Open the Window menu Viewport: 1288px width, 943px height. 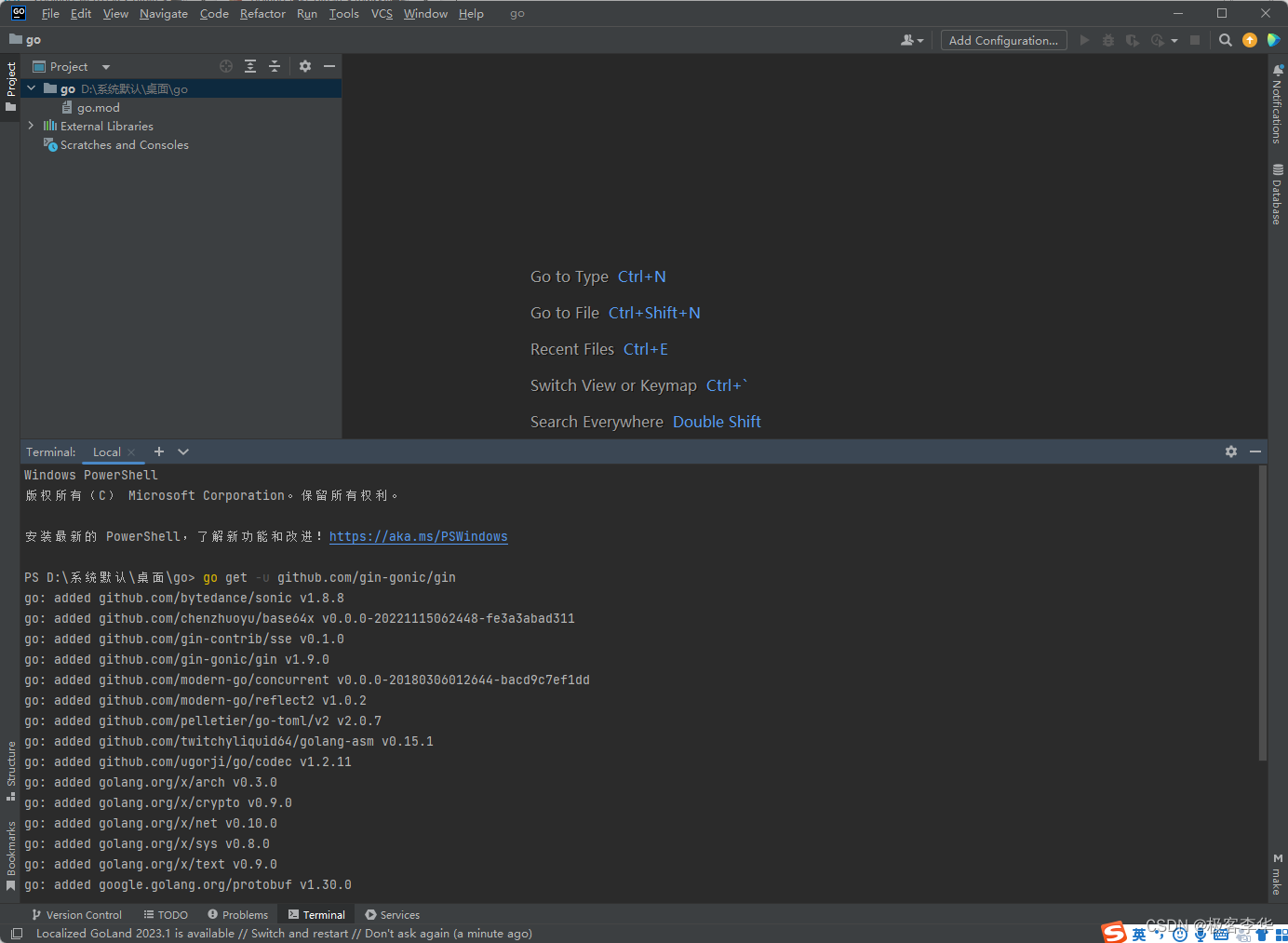click(425, 14)
